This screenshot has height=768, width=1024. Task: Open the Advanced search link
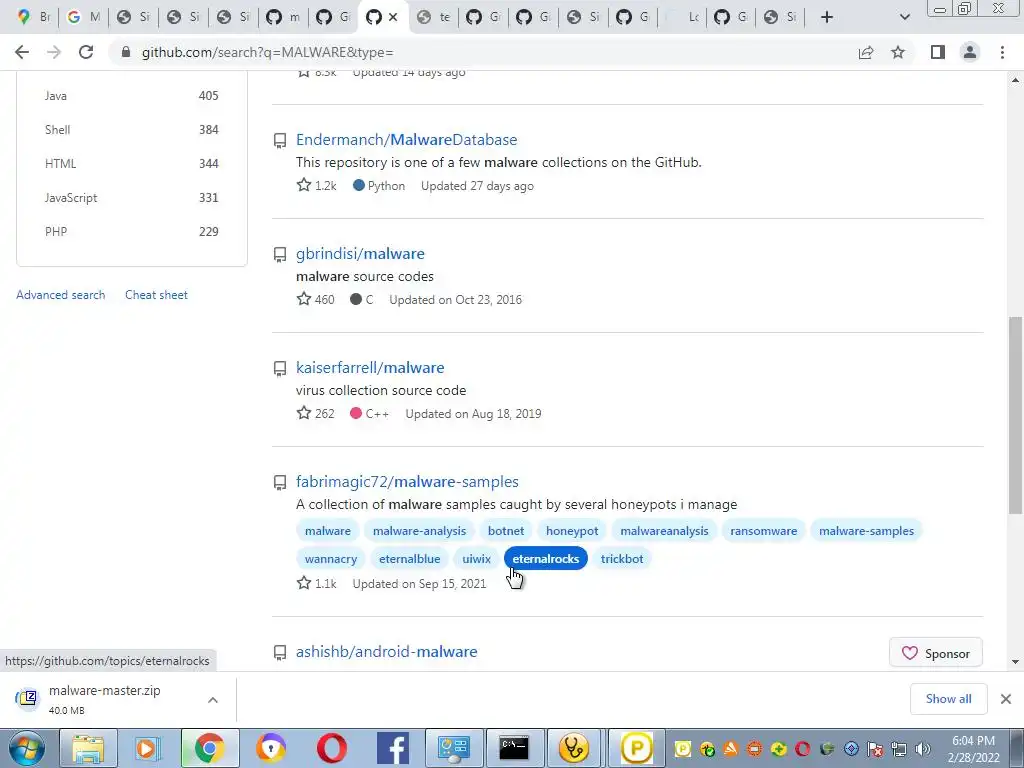pos(61,295)
